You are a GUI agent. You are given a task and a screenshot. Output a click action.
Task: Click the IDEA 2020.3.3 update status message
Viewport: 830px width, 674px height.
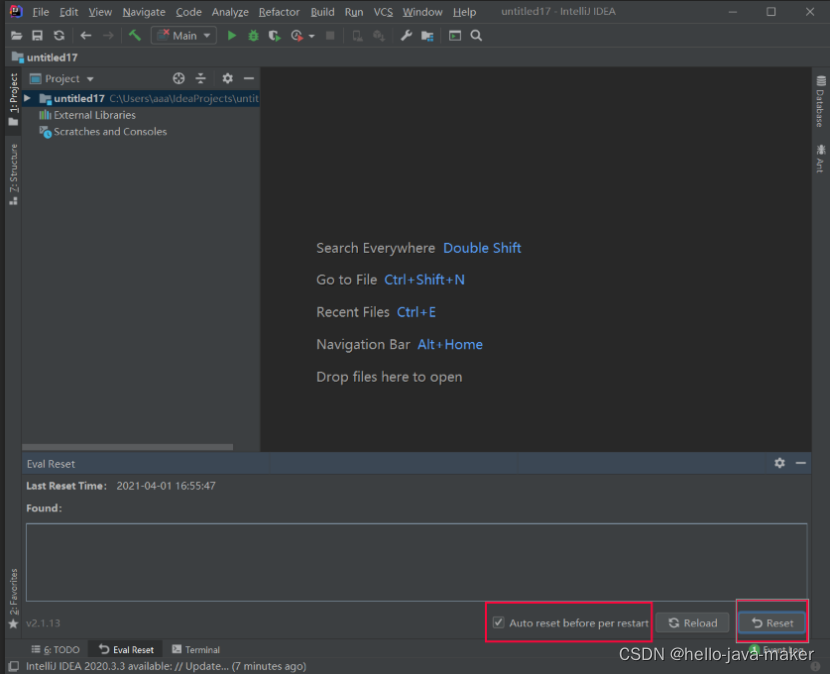click(166, 666)
